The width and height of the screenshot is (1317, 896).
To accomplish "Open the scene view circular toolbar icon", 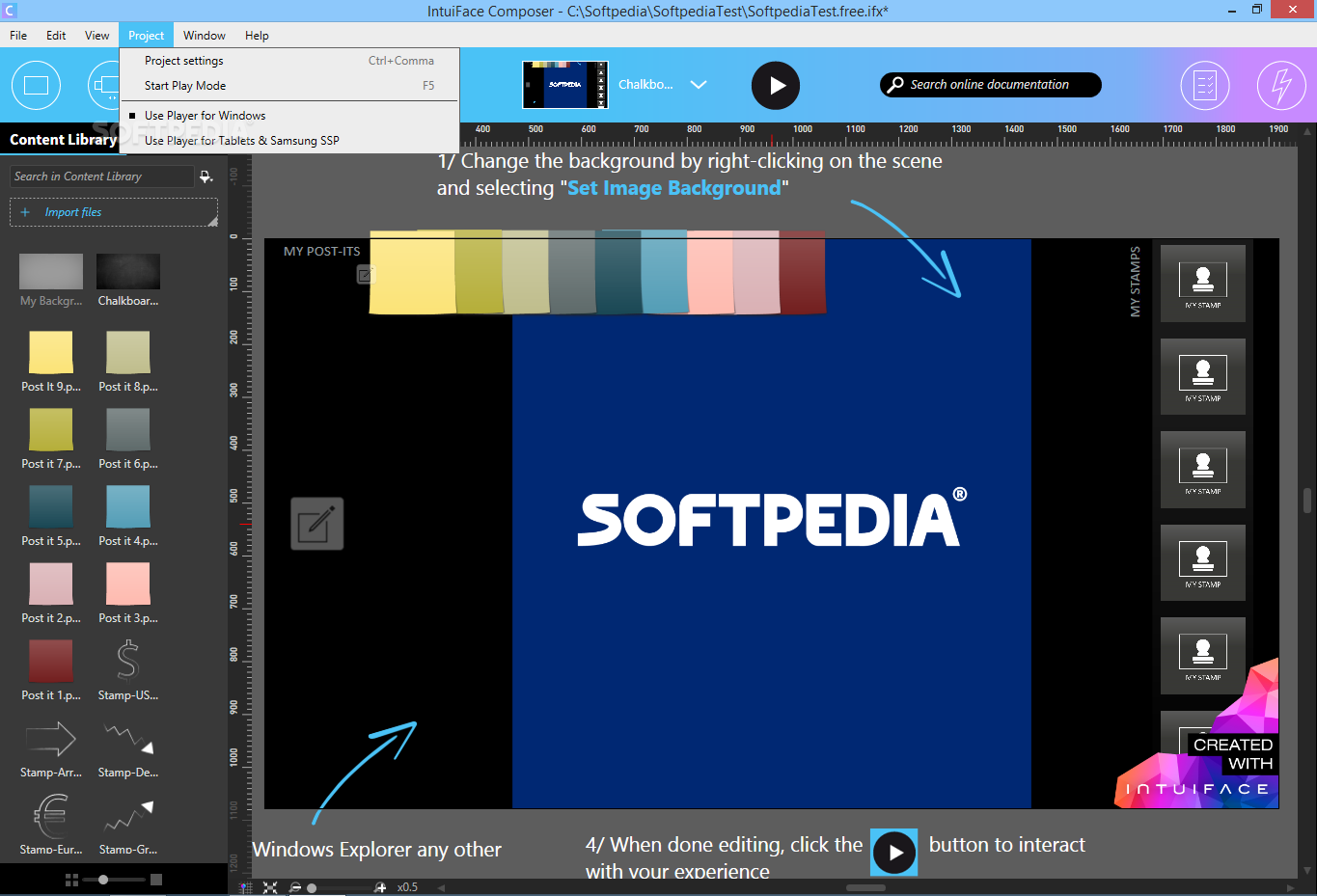I will (x=36, y=85).
